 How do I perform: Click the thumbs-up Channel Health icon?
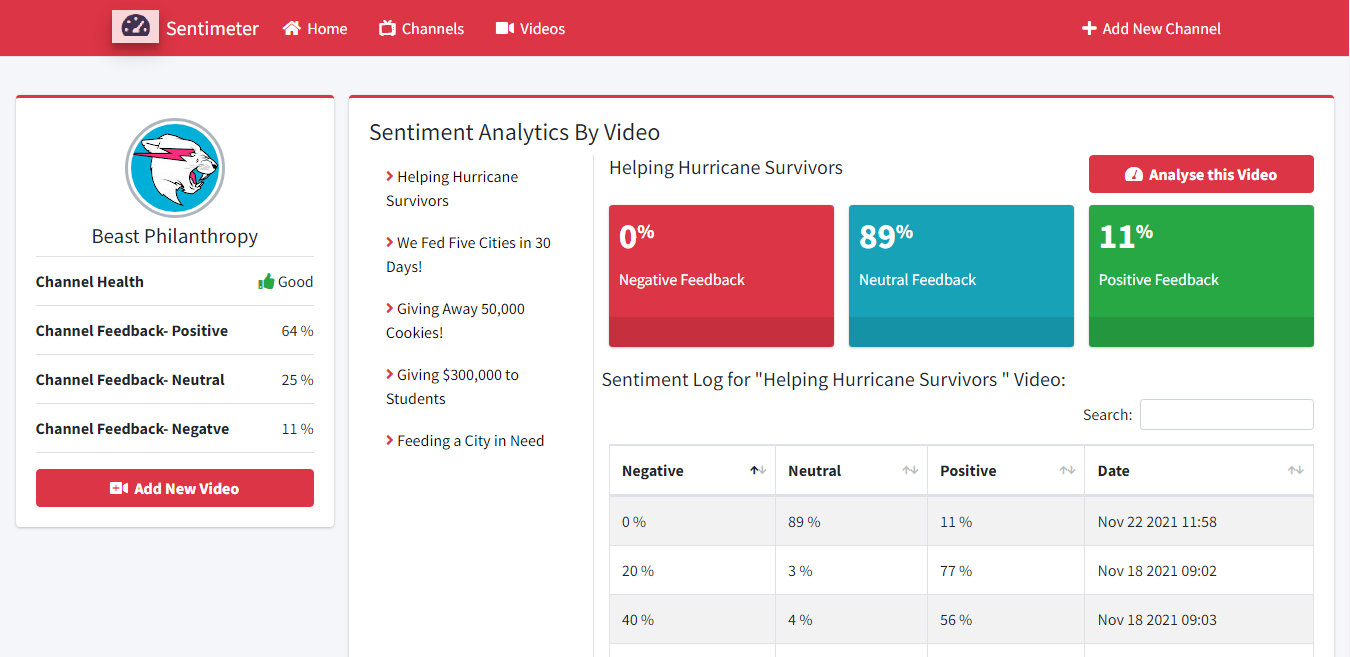pyautogui.click(x=266, y=282)
